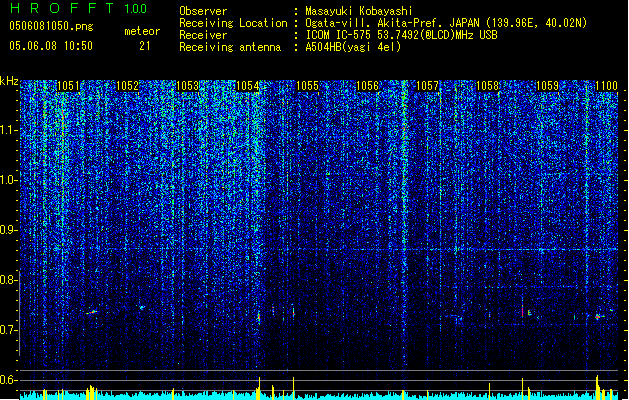Click the red echo streak after 1058
The image size is (629, 400).
(x=522, y=311)
